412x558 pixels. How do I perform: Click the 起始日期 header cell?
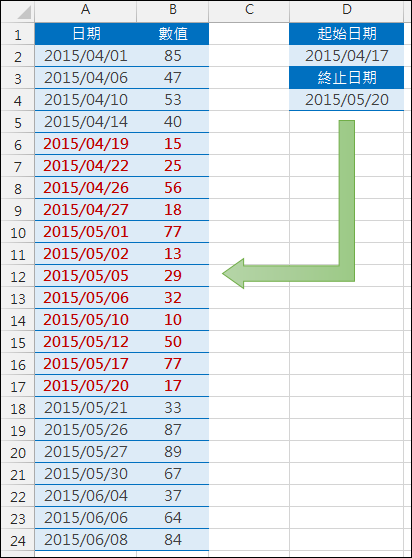tap(347, 34)
